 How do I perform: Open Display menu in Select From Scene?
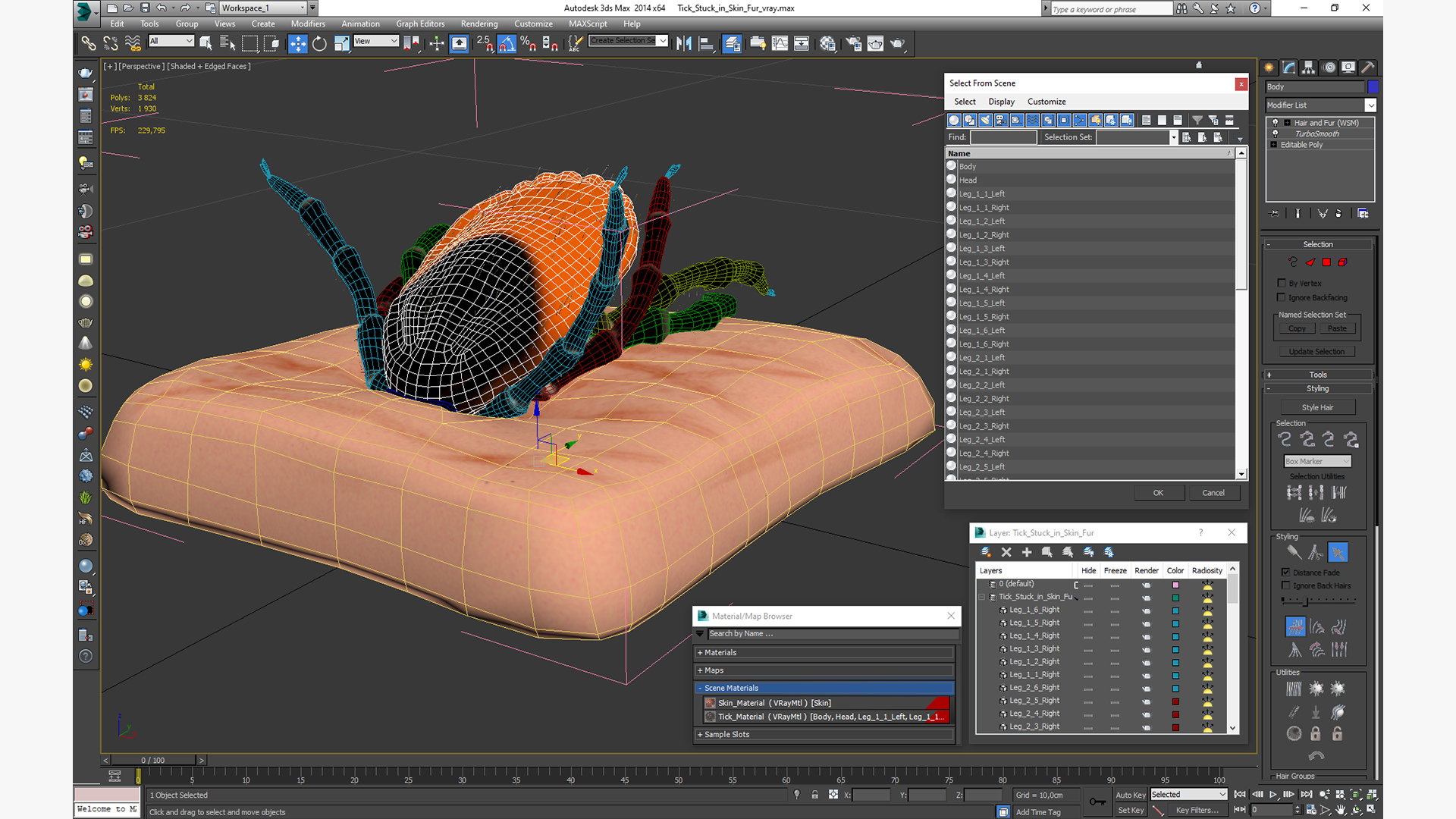pos(1001,102)
